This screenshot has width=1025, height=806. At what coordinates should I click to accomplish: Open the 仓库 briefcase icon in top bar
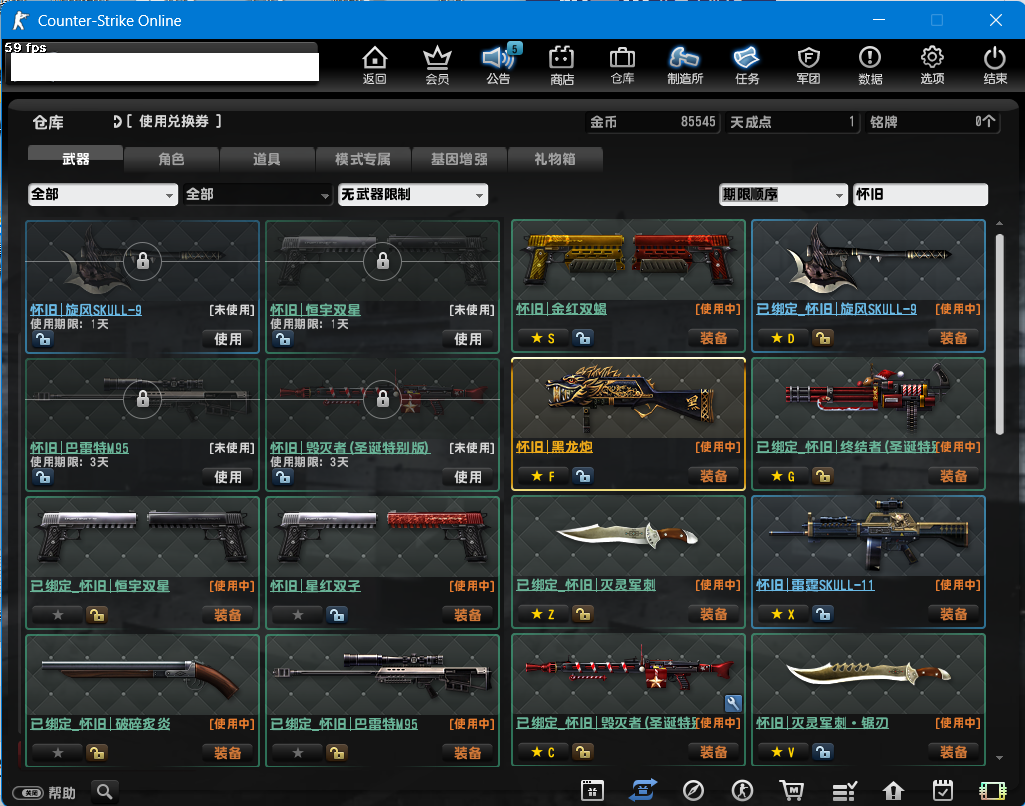tap(622, 65)
